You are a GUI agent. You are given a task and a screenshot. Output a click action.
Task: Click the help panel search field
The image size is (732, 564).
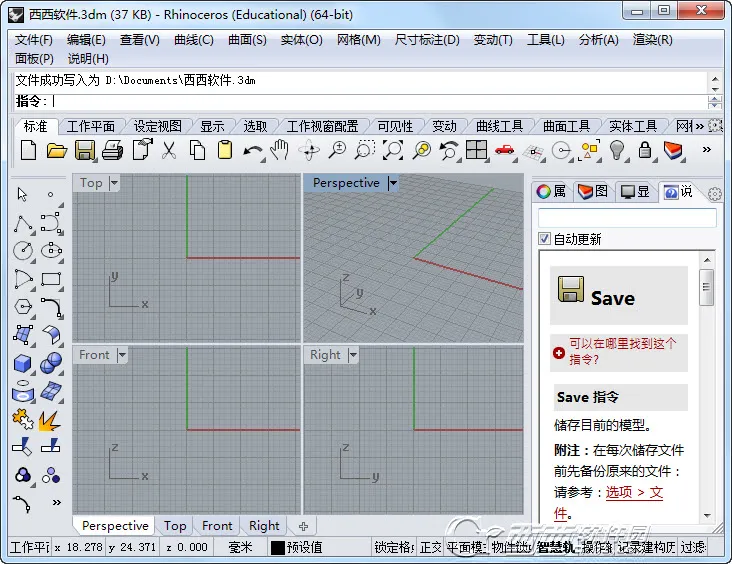point(627,218)
